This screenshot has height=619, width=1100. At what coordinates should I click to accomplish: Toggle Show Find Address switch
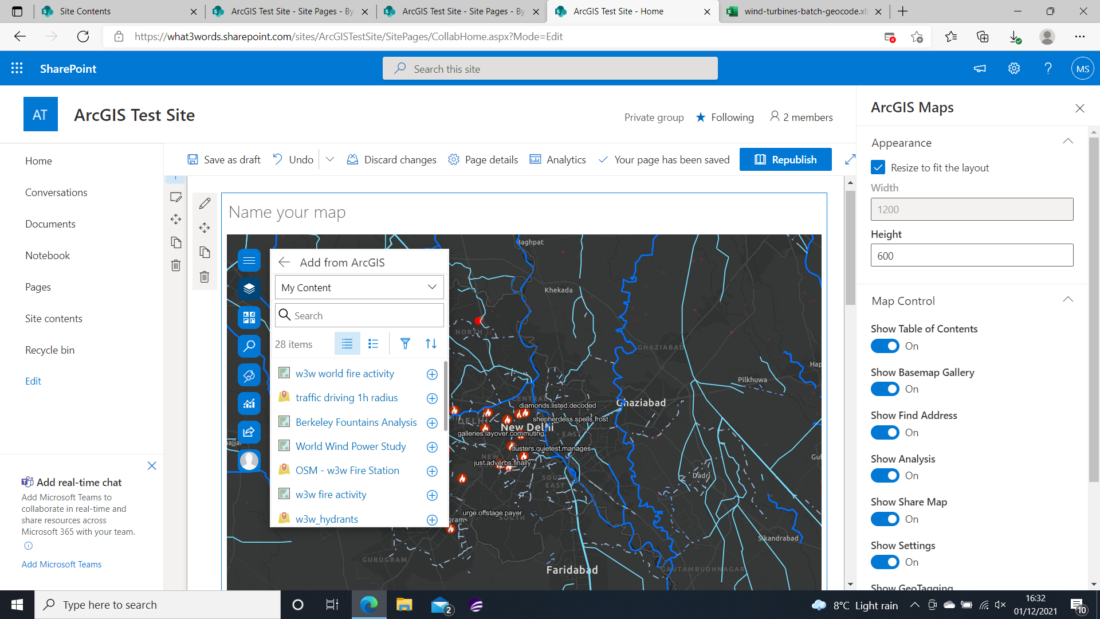(x=885, y=432)
